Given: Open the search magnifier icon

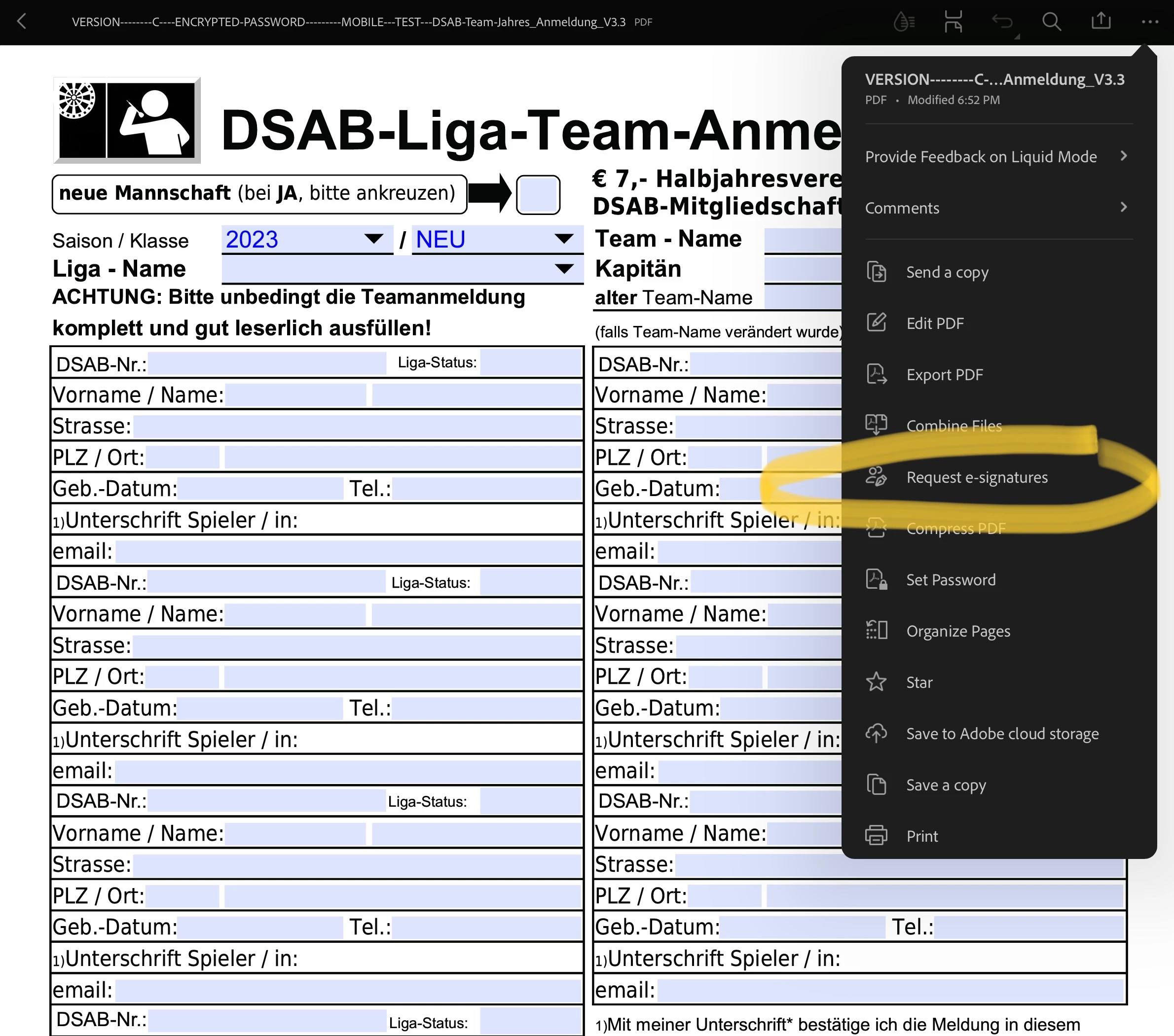Looking at the screenshot, I should tap(1051, 22).
